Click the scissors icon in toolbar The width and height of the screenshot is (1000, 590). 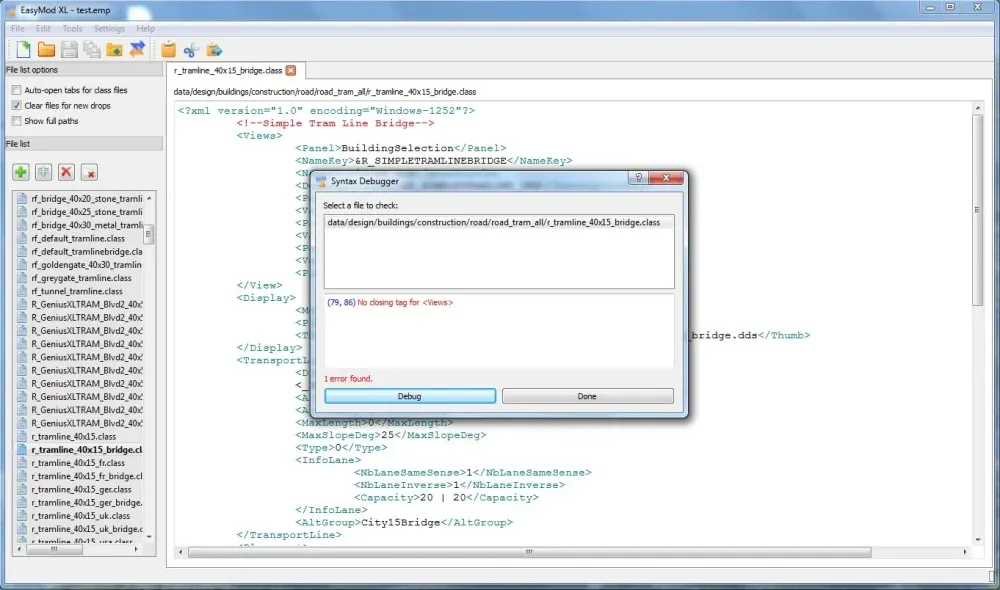tap(191, 49)
